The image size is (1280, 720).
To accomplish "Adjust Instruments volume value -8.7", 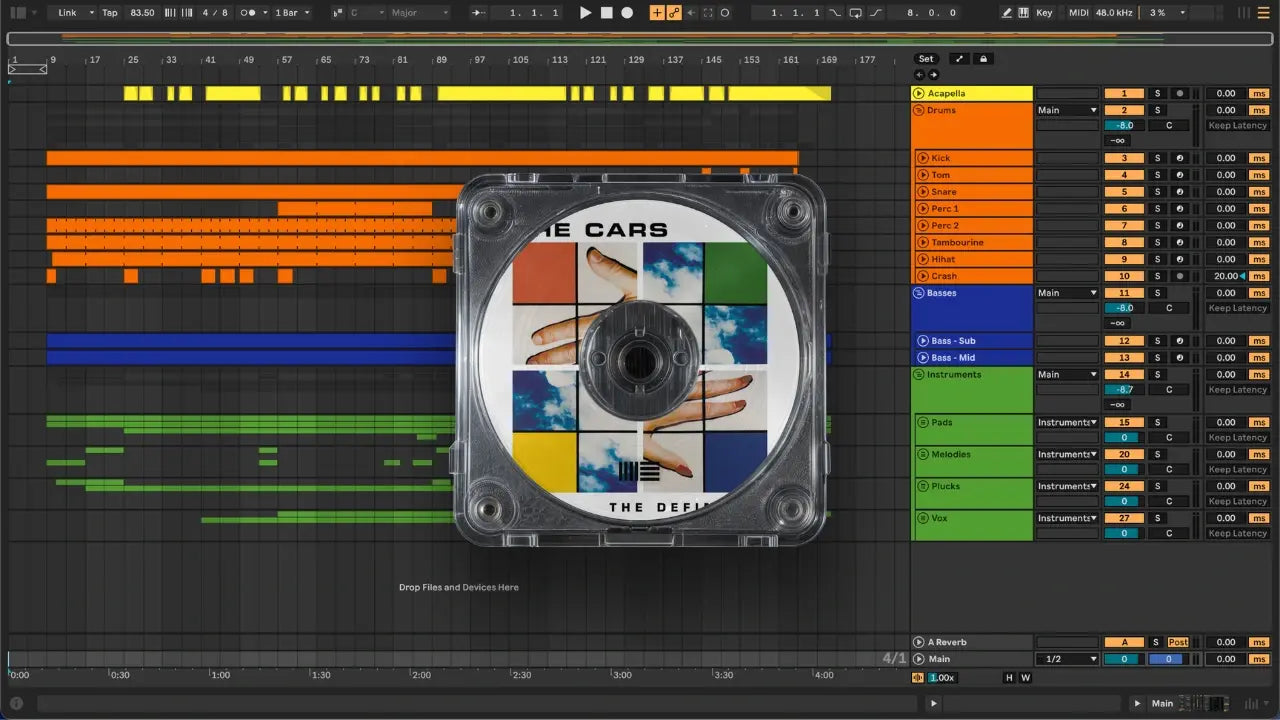I will point(1124,390).
